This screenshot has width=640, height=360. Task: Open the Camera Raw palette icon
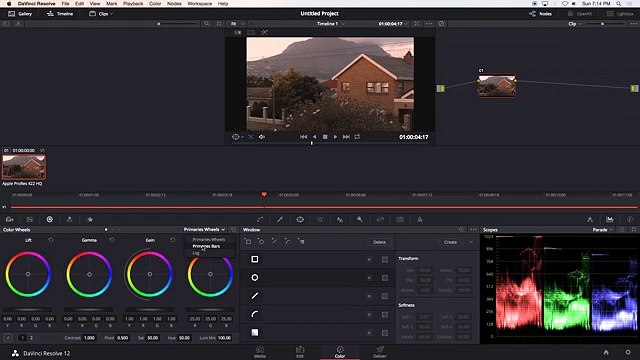(9, 220)
